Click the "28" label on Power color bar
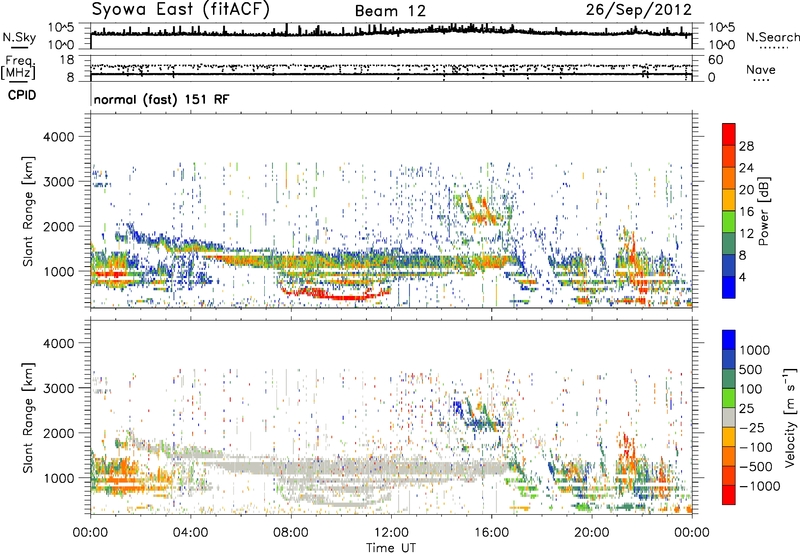Image resolution: width=800 pixels, height=554 pixels. point(746,146)
